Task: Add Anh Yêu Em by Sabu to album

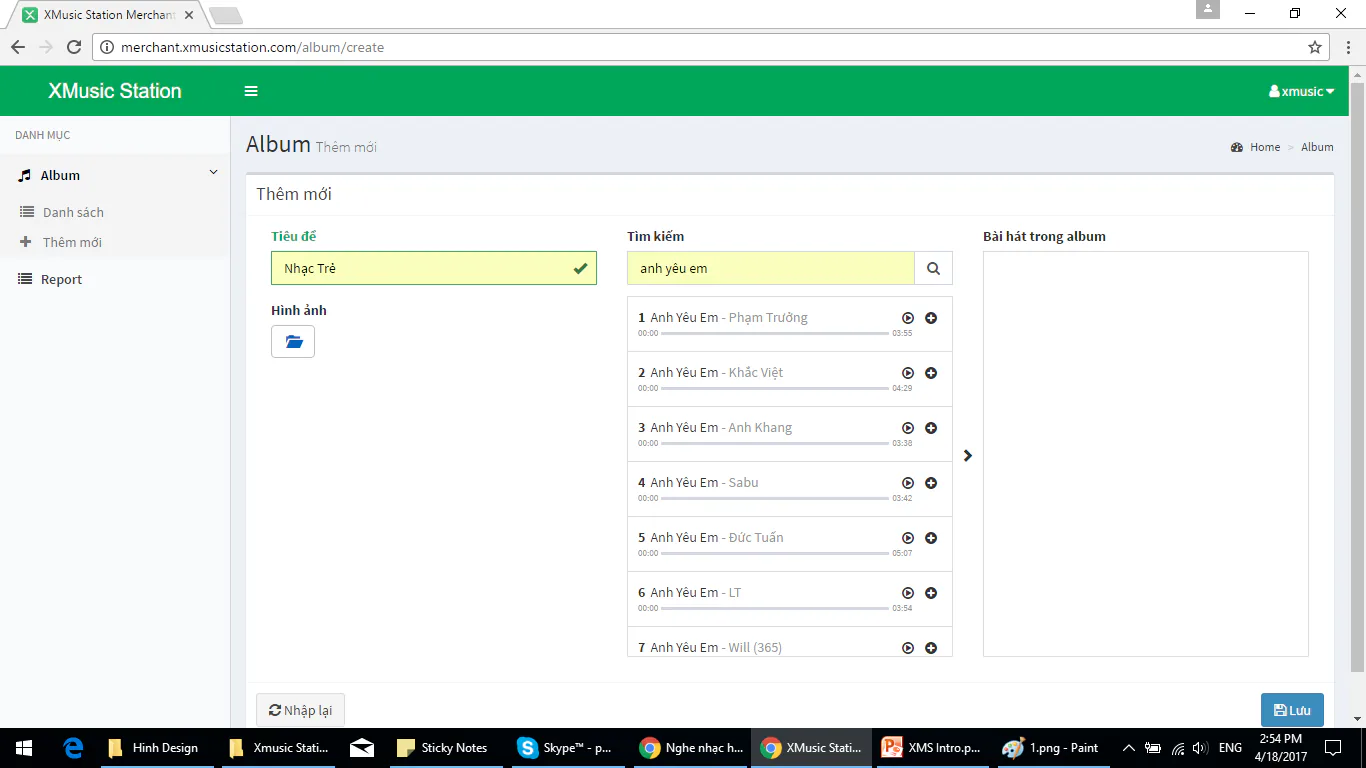Action: click(931, 483)
